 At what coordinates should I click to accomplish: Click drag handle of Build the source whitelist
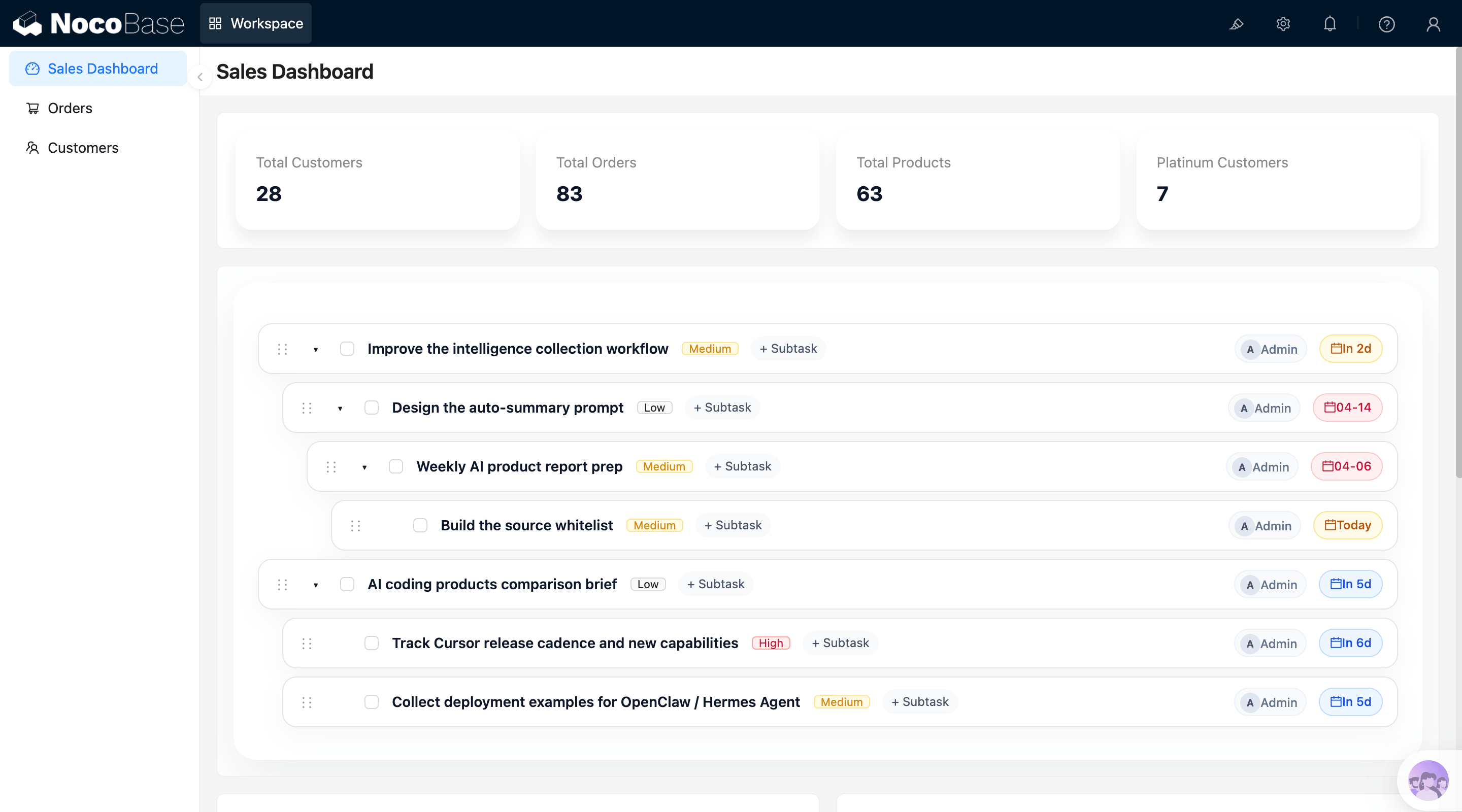[x=356, y=525]
